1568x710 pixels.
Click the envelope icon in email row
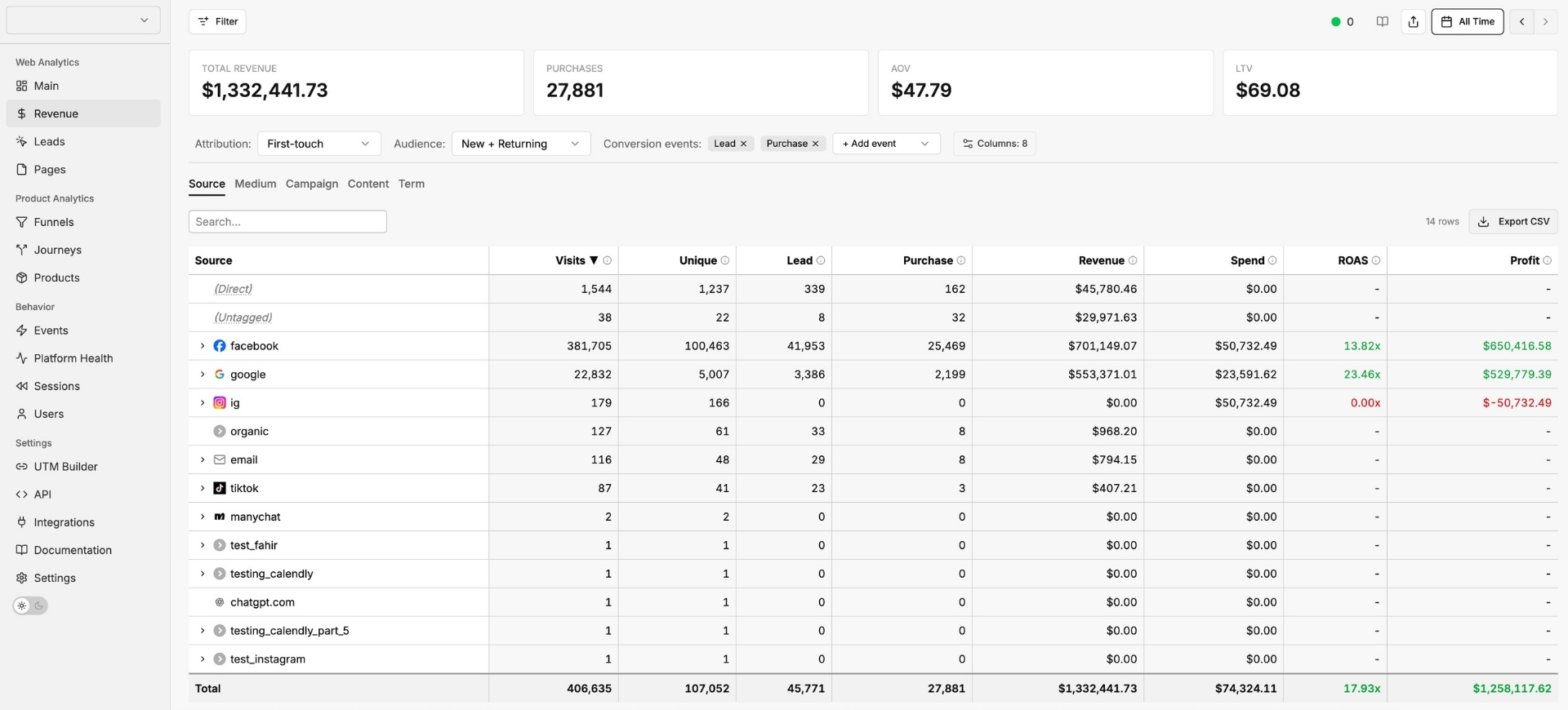coord(220,460)
